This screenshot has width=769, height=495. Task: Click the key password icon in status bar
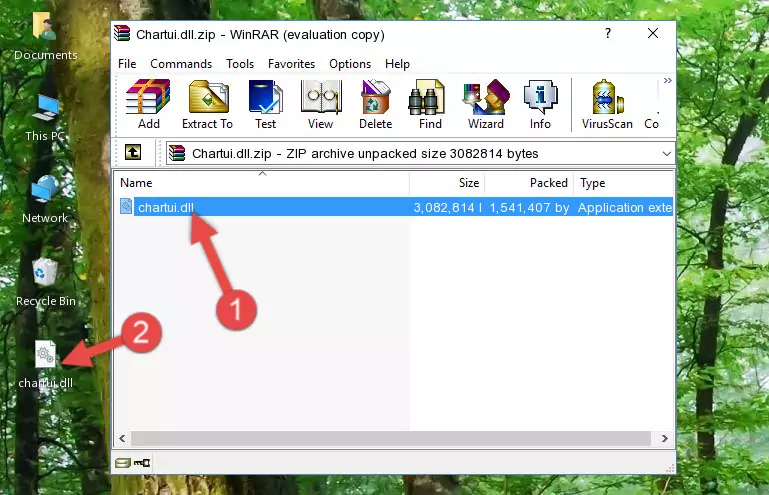coord(142,463)
